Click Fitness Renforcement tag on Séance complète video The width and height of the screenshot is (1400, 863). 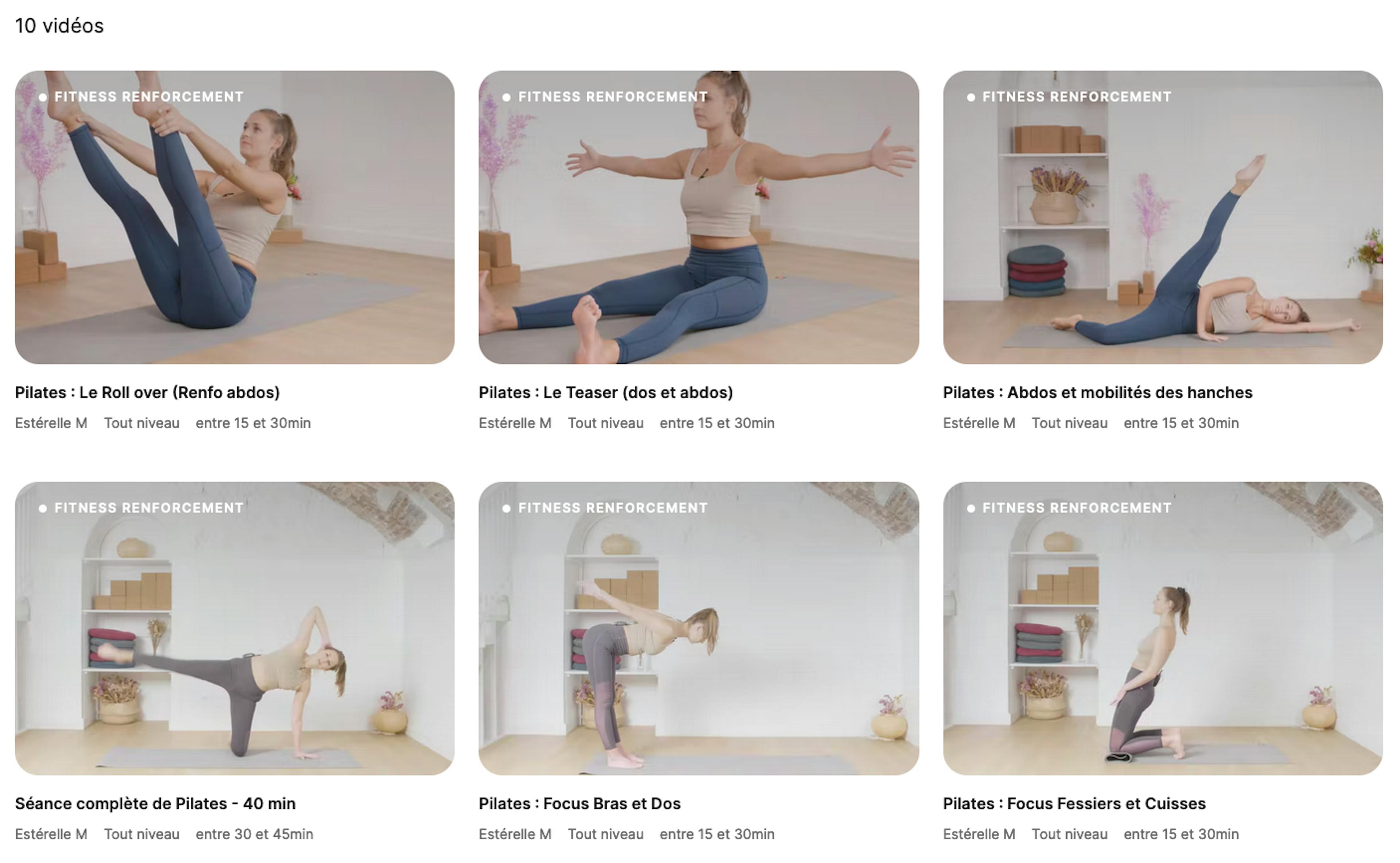[x=141, y=508]
